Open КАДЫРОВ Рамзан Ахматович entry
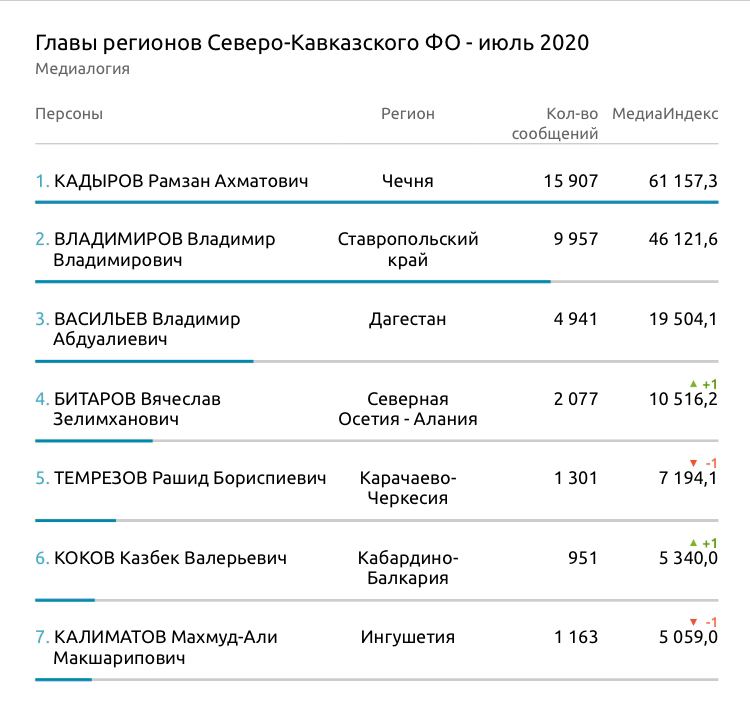The image size is (750, 710). (180, 181)
